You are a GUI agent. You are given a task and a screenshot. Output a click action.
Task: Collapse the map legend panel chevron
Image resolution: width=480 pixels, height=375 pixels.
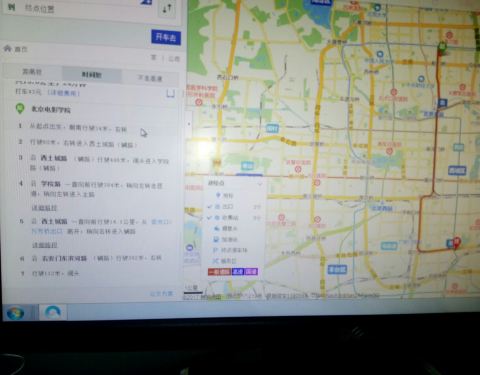[x=260, y=184]
